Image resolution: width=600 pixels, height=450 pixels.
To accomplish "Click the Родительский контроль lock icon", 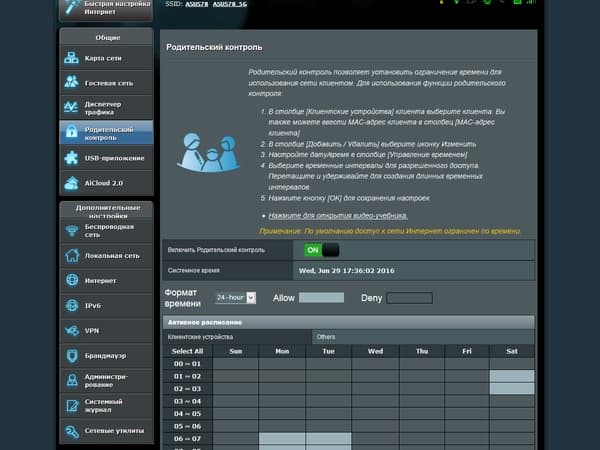I will pyautogui.click(x=72, y=132).
